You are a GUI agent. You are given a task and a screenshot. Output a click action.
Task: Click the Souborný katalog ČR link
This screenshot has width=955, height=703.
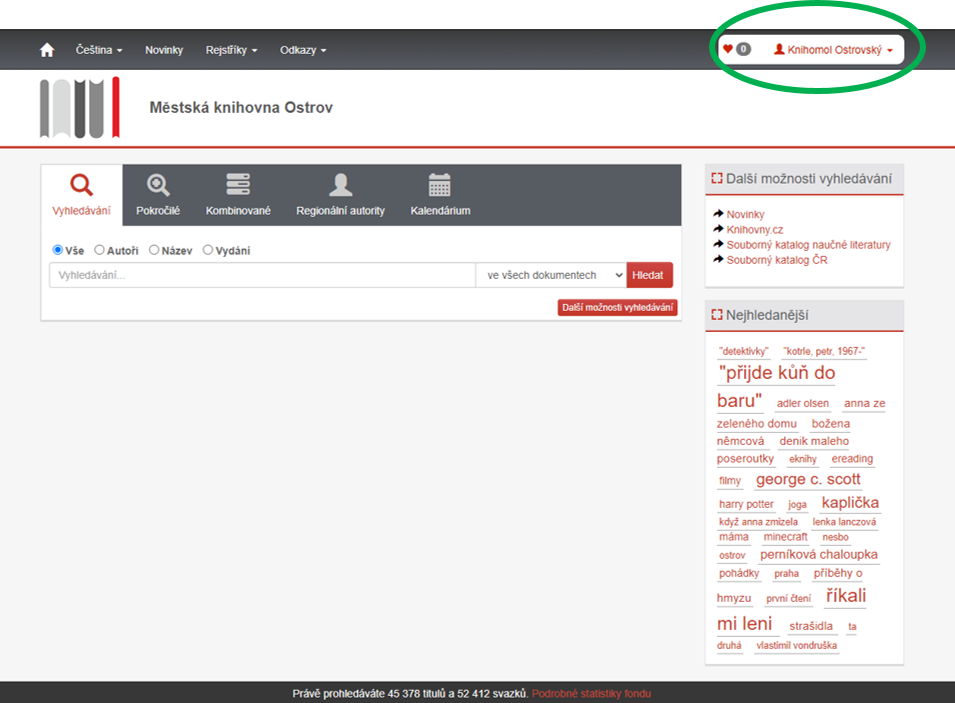pyautogui.click(x=776, y=260)
